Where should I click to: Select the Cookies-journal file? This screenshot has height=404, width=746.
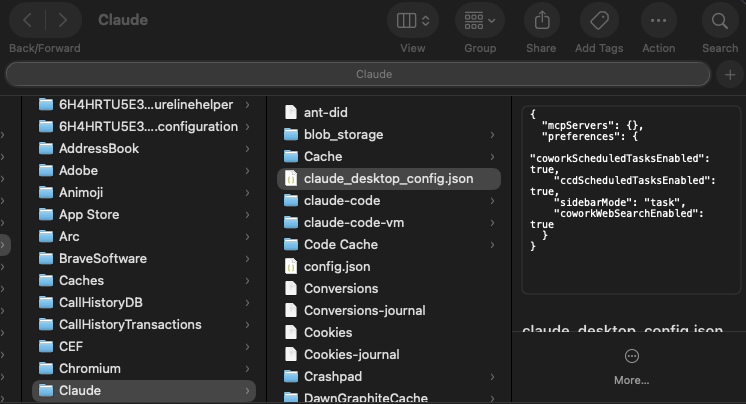point(389,354)
